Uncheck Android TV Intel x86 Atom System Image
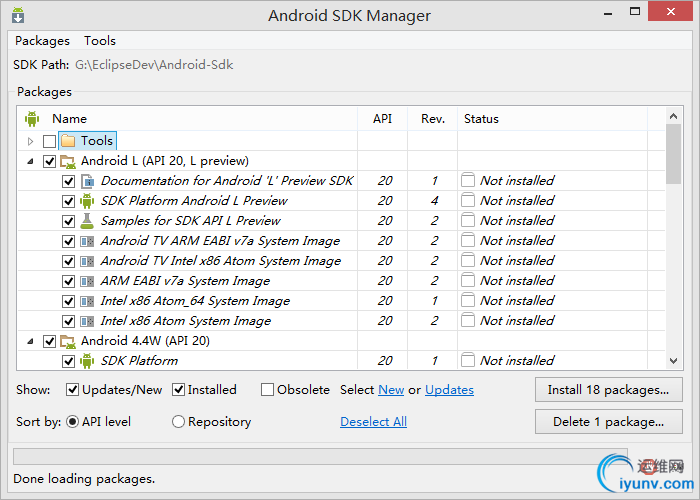Viewport: 700px width, 500px height. pos(68,261)
